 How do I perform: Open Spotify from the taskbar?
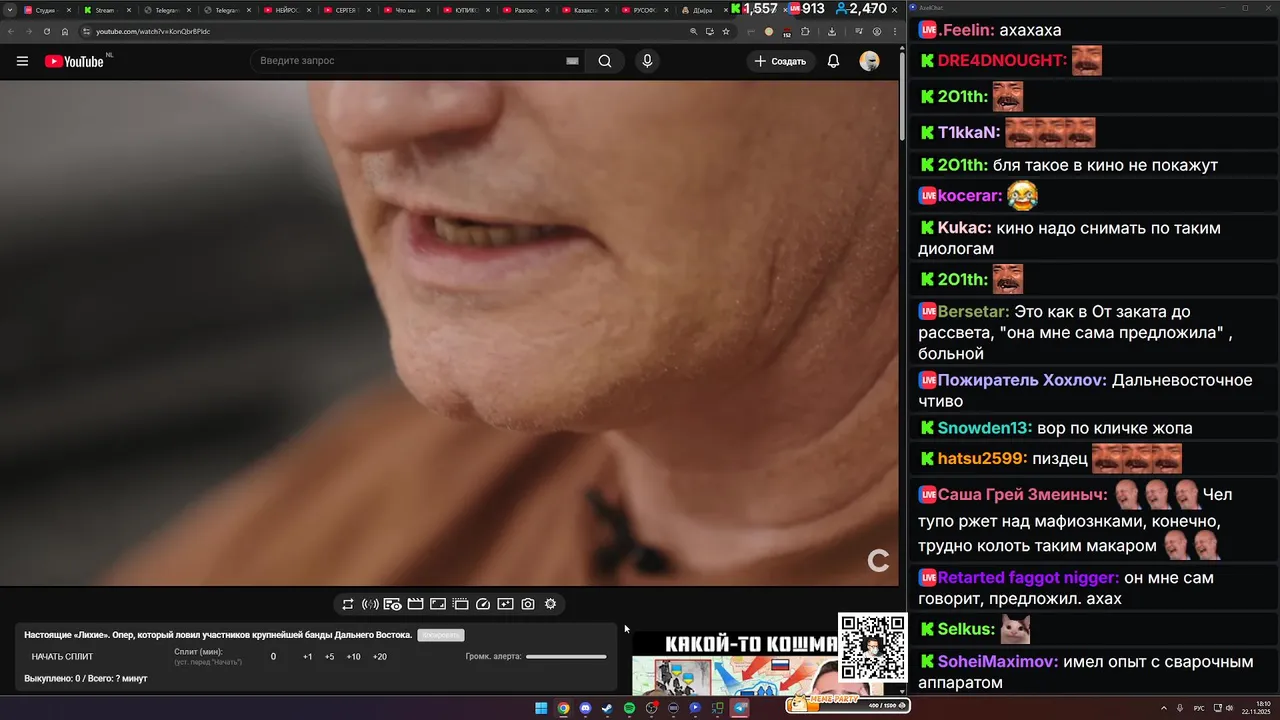point(629,708)
